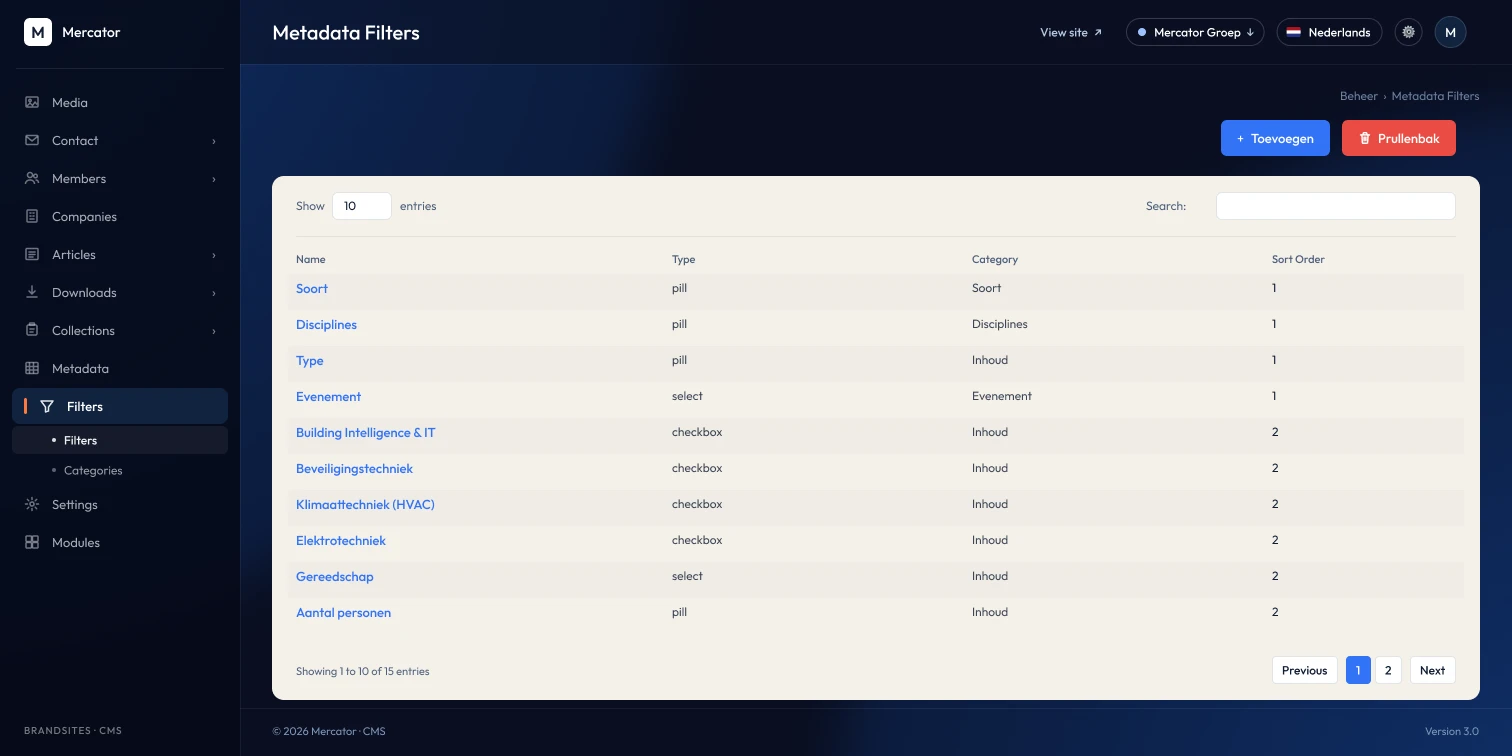1512x756 pixels.
Task: Click the Netherlands flag icon
Action: click(x=1293, y=32)
